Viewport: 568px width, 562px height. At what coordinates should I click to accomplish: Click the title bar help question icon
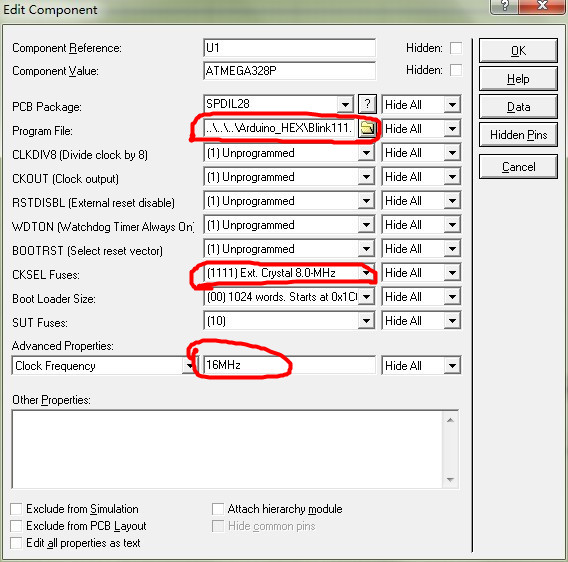pos(505,5)
